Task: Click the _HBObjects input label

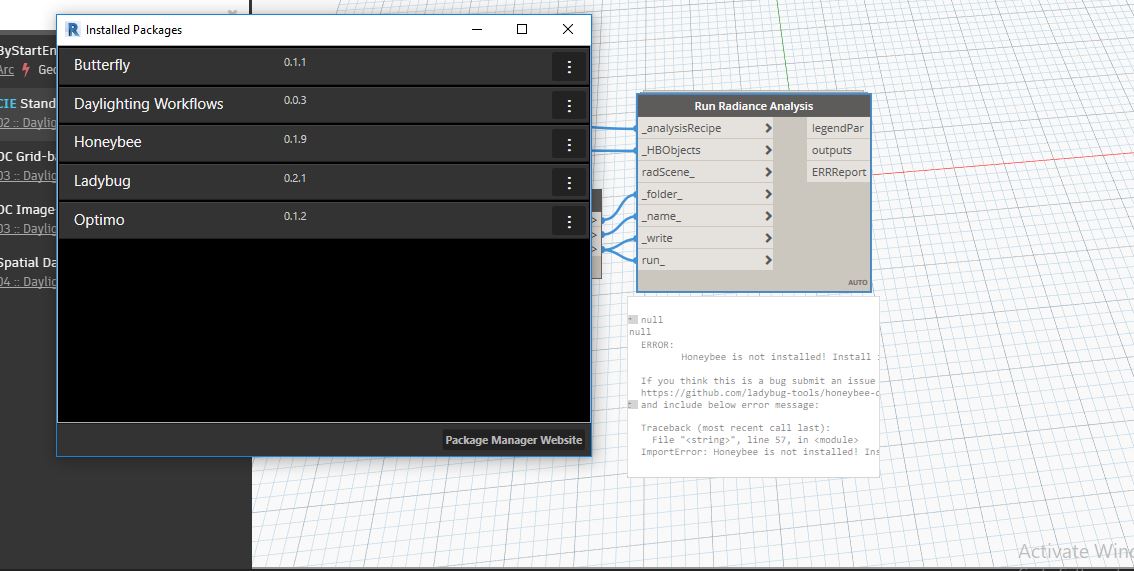Action: click(x=671, y=150)
